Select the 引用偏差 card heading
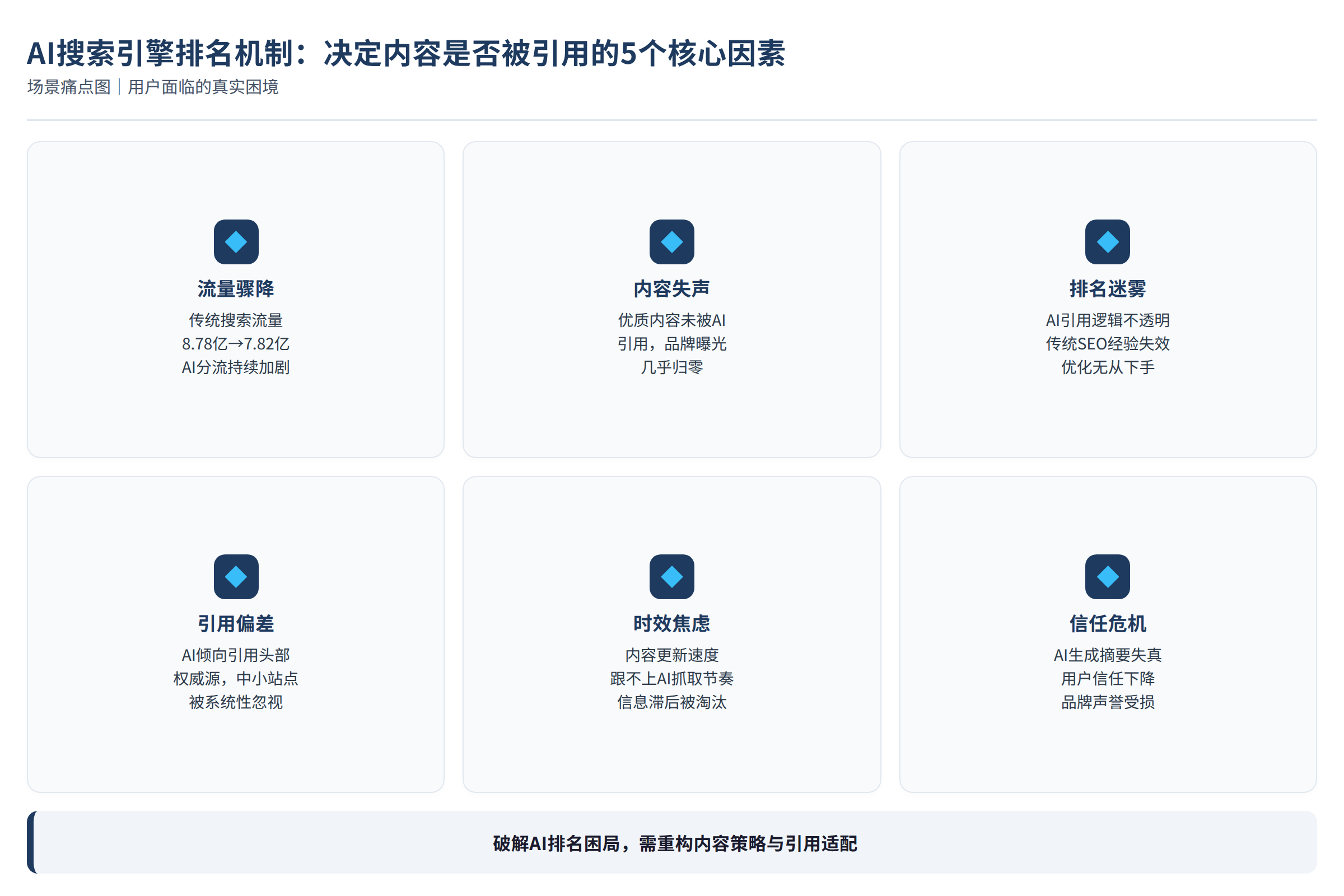Viewport: 1344px width, 896px height. tap(236, 623)
